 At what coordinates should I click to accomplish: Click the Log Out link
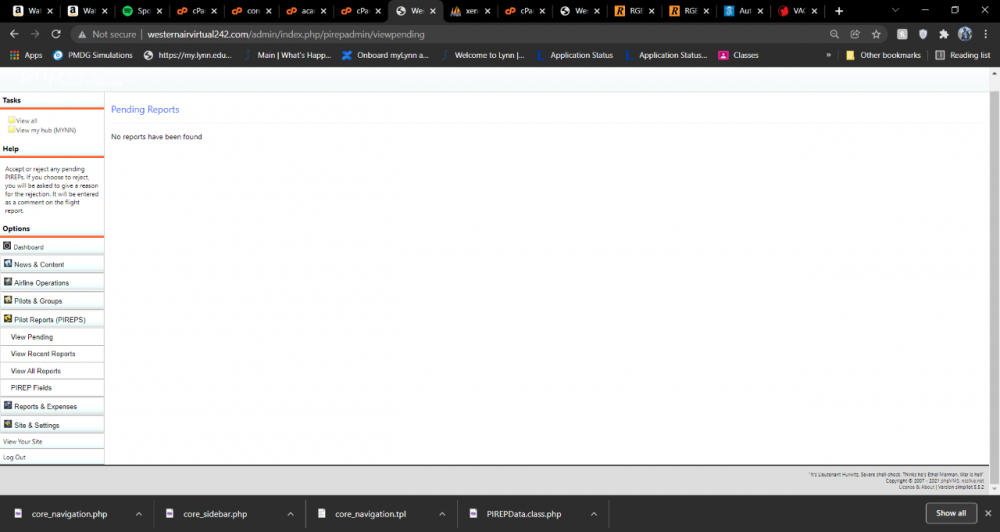14,457
